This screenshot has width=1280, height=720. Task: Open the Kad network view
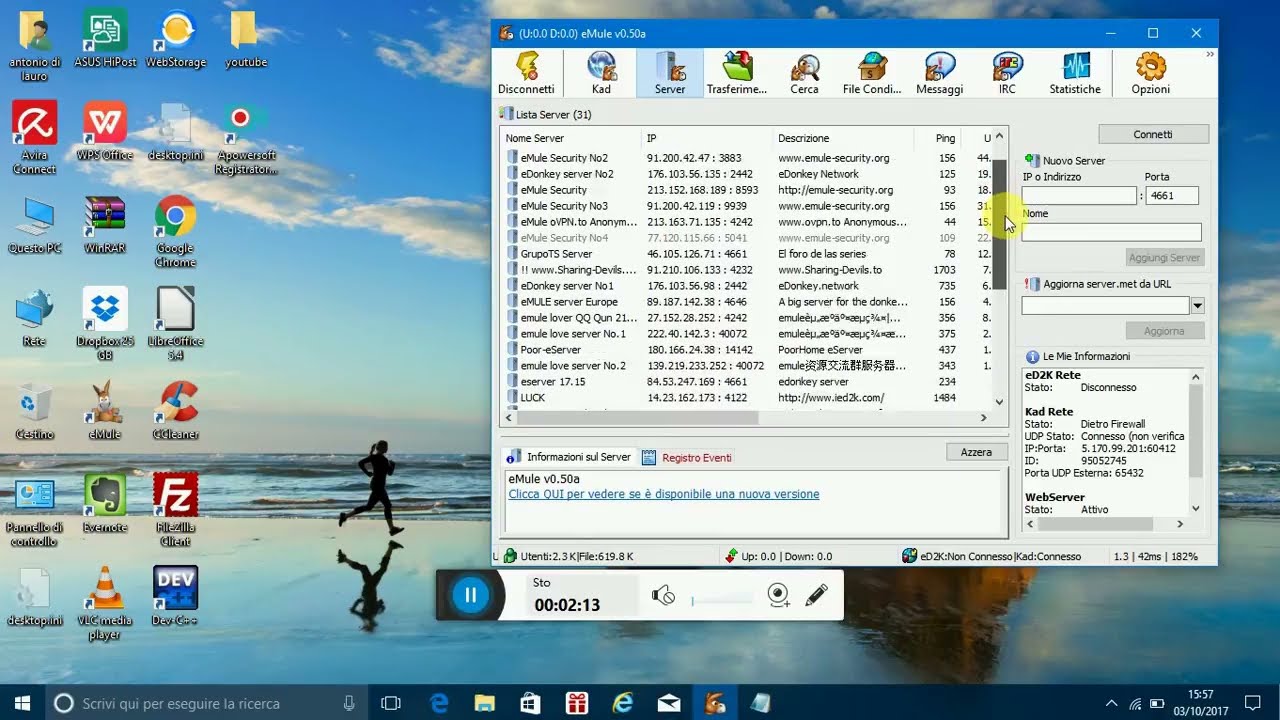point(601,73)
